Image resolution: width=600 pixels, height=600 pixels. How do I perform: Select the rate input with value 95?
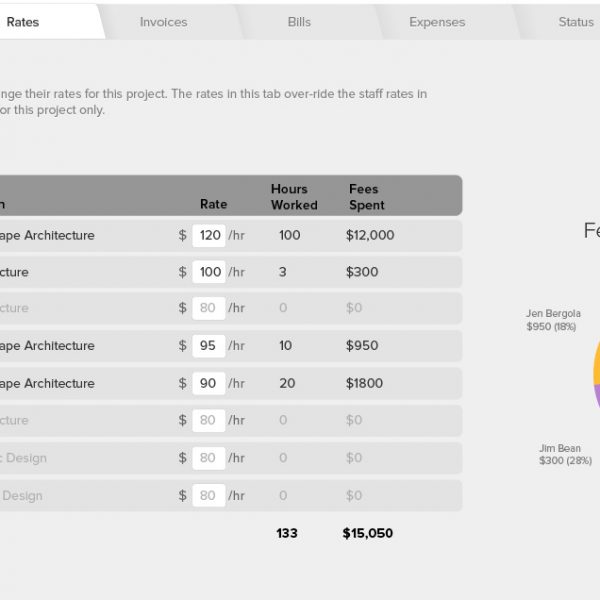pos(209,346)
